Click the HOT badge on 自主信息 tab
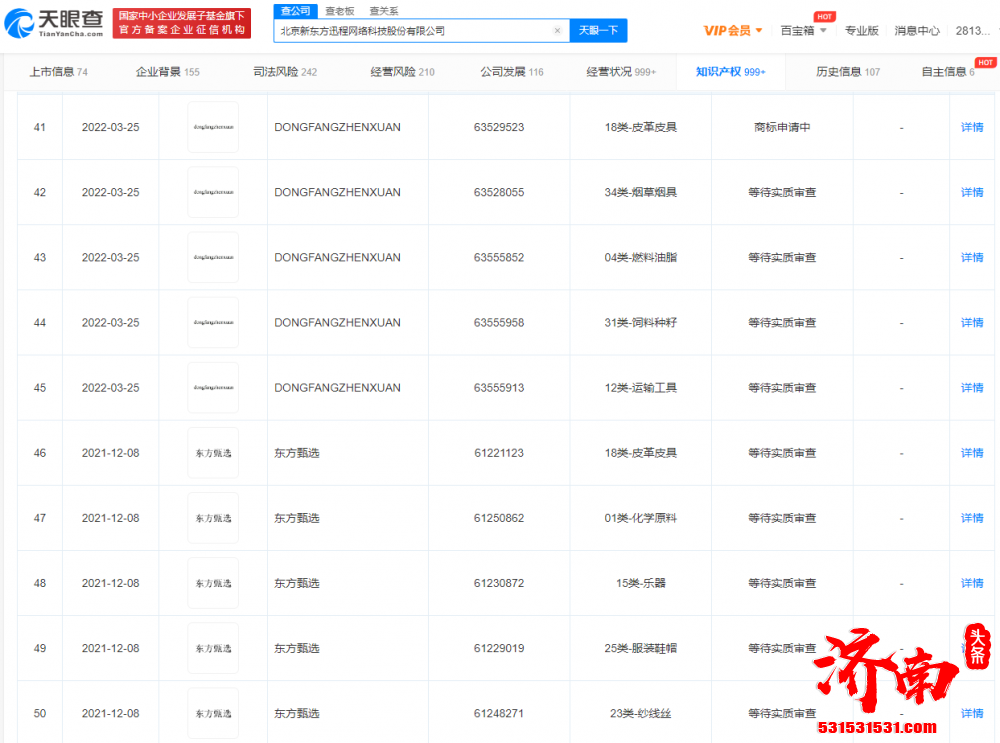Viewport: 1000px width, 743px height. pyautogui.click(x=983, y=62)
